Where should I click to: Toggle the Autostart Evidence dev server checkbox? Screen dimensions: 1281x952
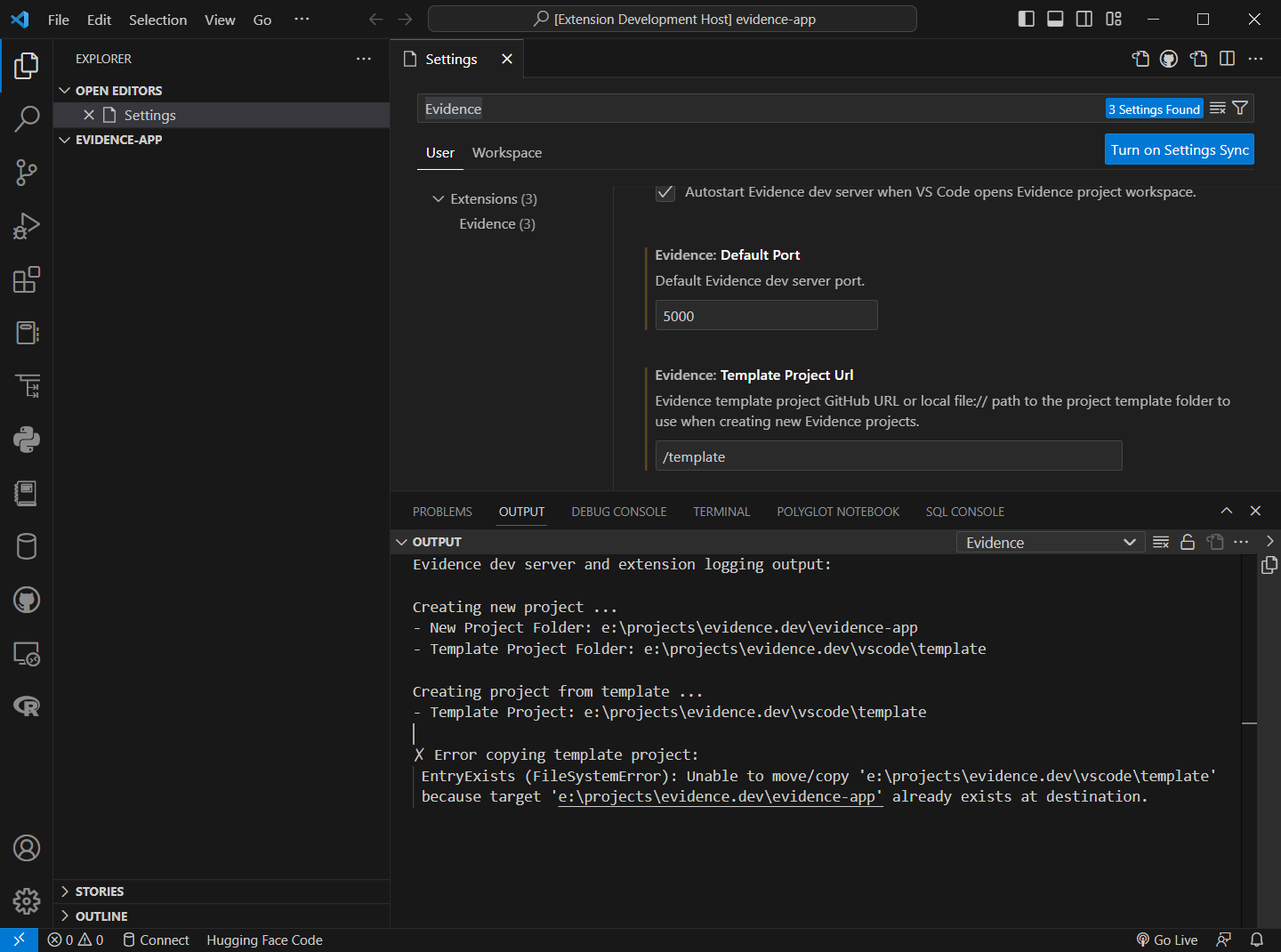tap(665, 192)
